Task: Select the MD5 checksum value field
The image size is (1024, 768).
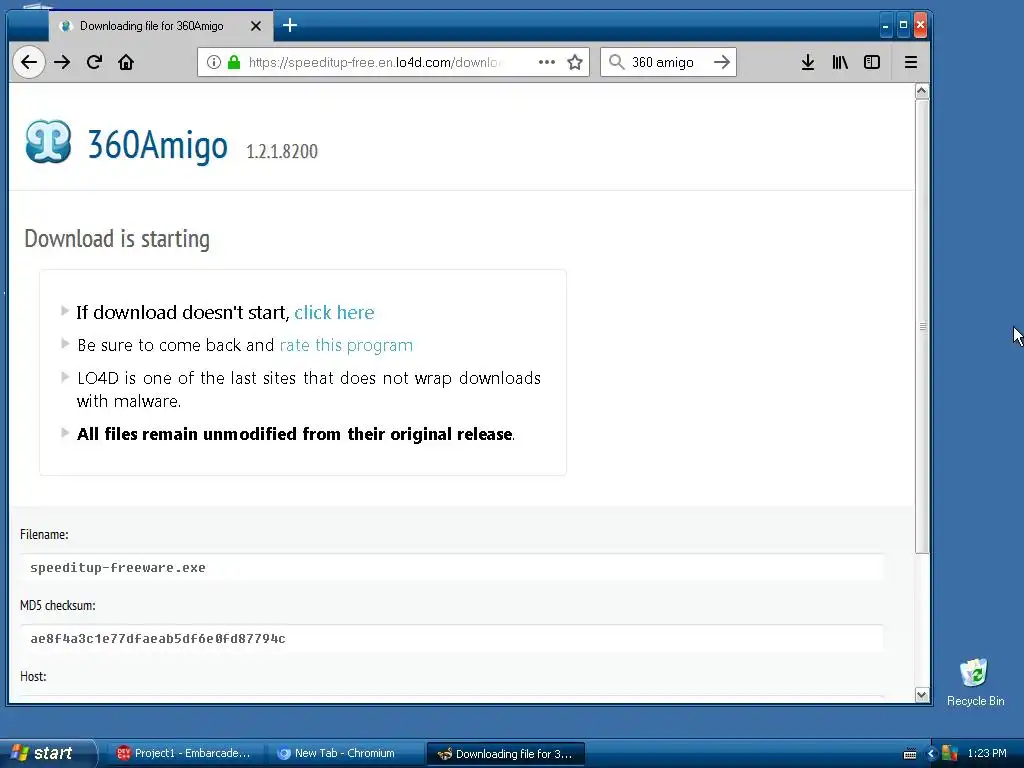Action: click(x=451, y=639)
